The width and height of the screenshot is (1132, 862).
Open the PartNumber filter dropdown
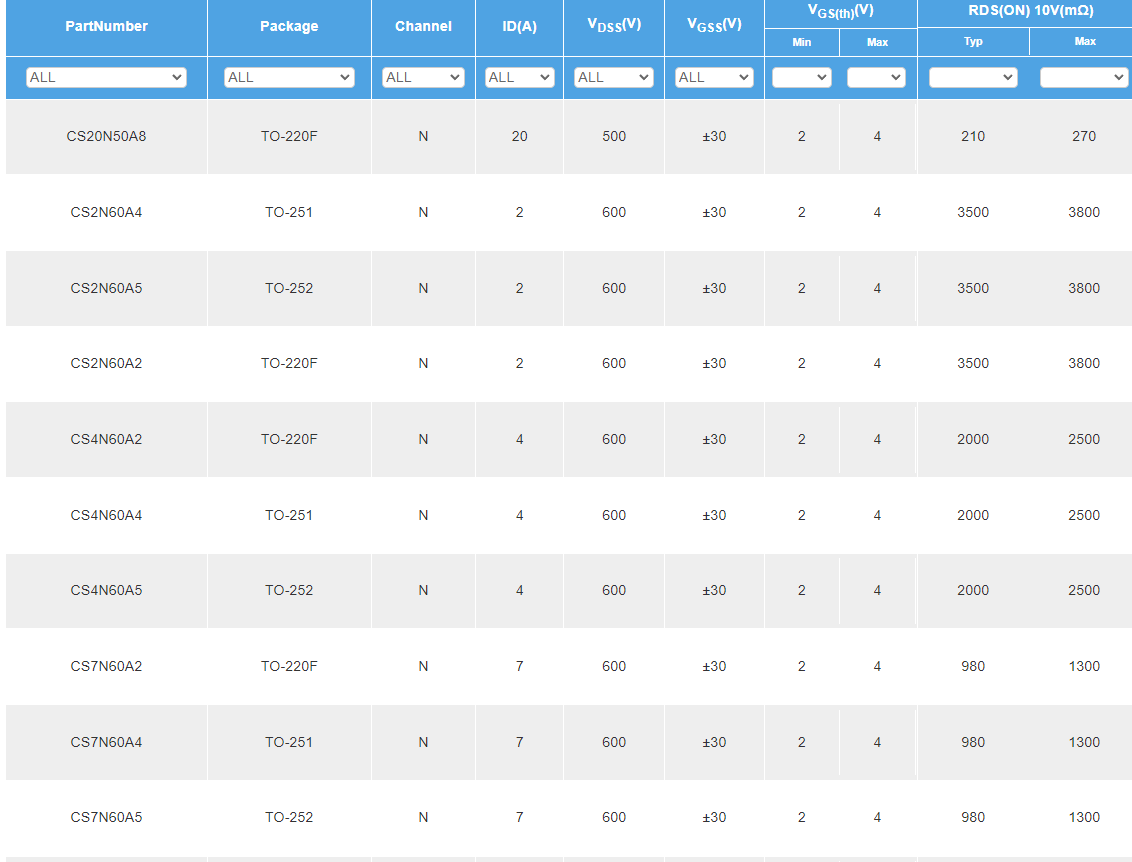click(106, 77)
